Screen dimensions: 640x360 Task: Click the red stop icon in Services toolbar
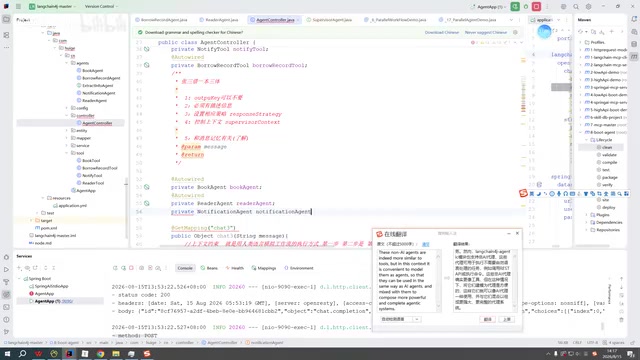coord(131,268)
